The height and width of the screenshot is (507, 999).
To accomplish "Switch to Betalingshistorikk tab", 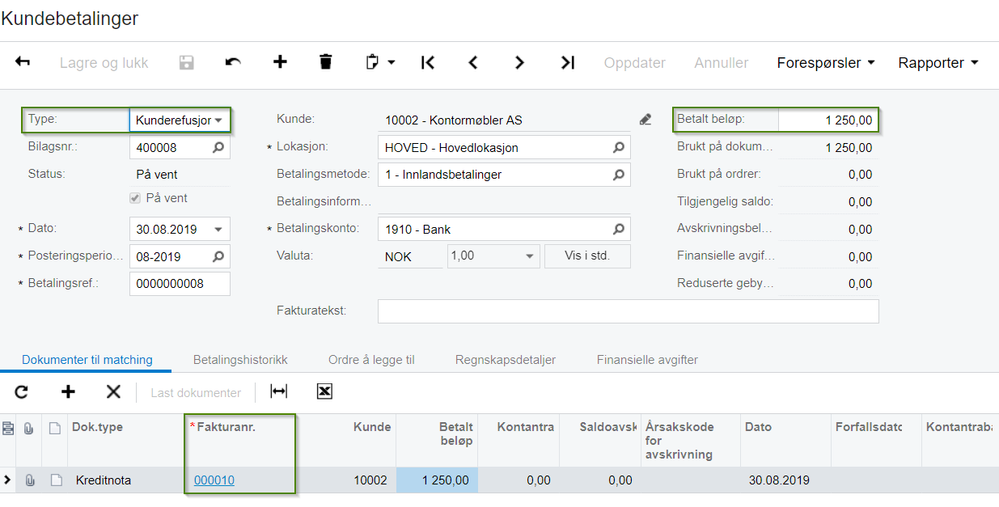I will (x=240, y=360).
